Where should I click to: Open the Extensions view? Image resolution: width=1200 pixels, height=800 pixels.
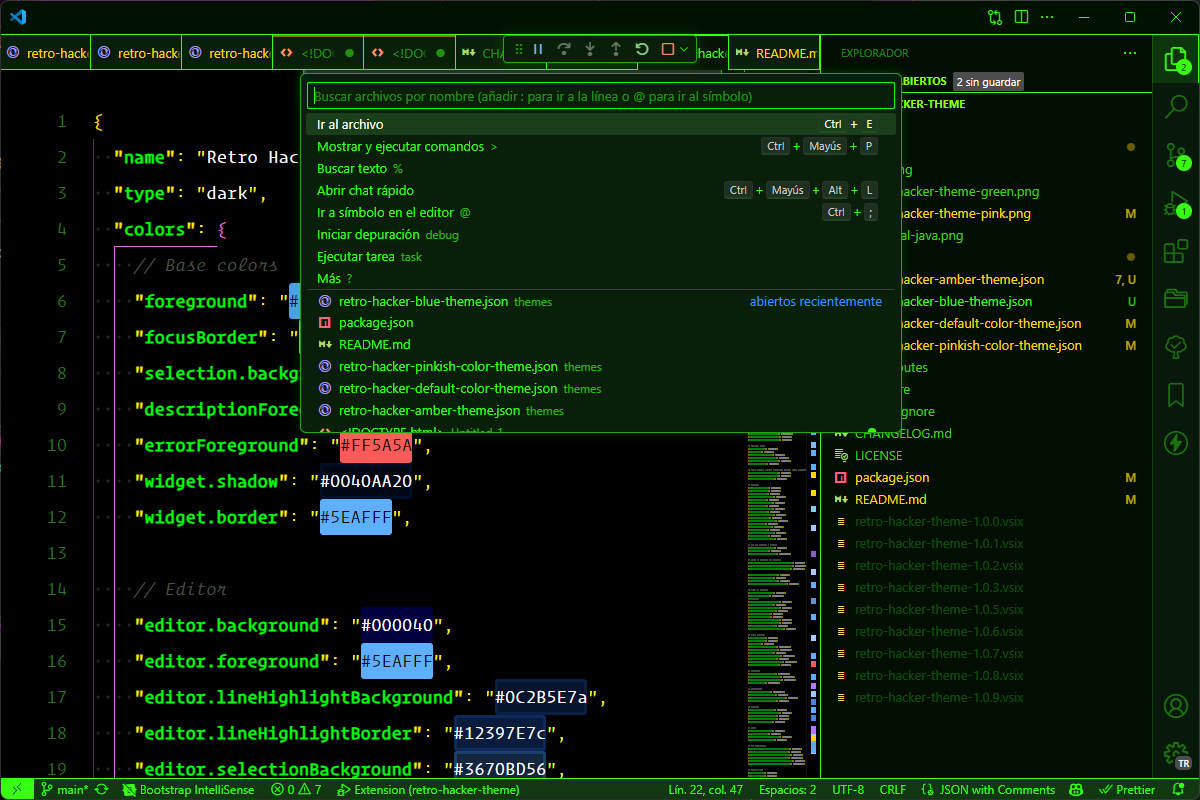(1176, 252)
